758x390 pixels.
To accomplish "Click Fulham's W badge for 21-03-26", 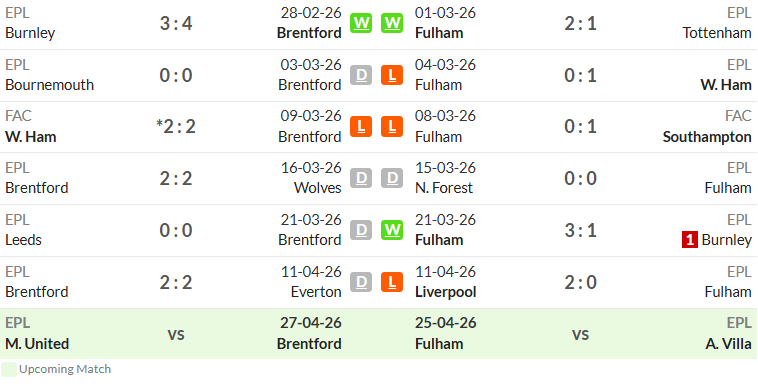I will click(x=392, y=230).
